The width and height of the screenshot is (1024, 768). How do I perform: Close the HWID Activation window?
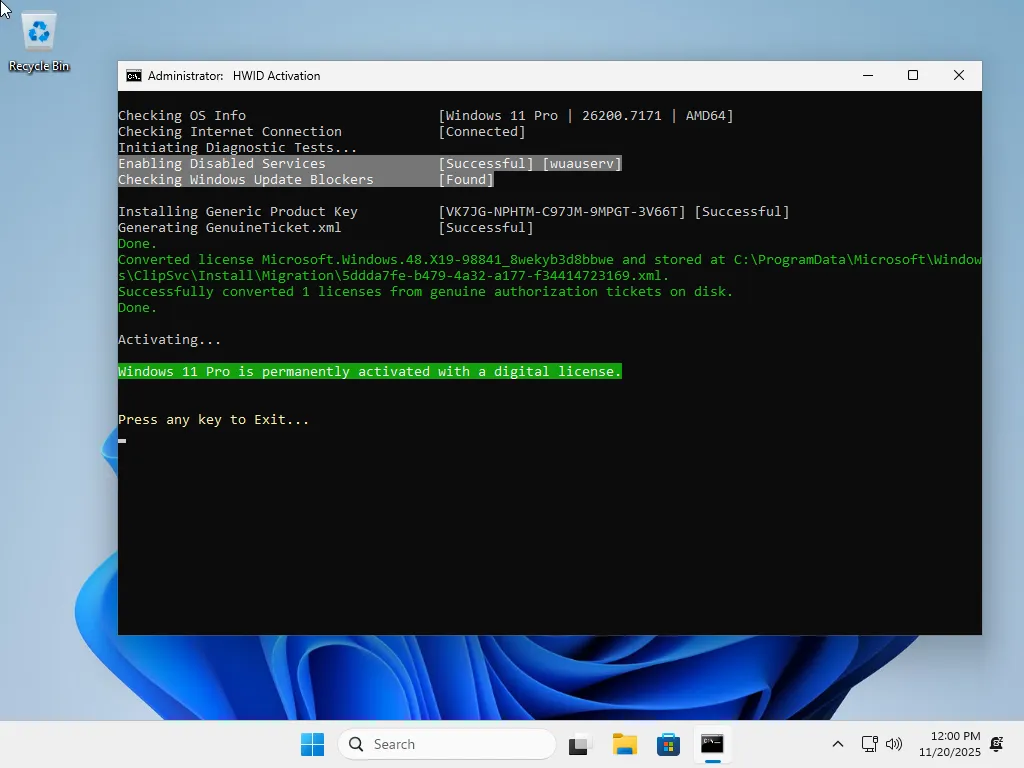959,76
